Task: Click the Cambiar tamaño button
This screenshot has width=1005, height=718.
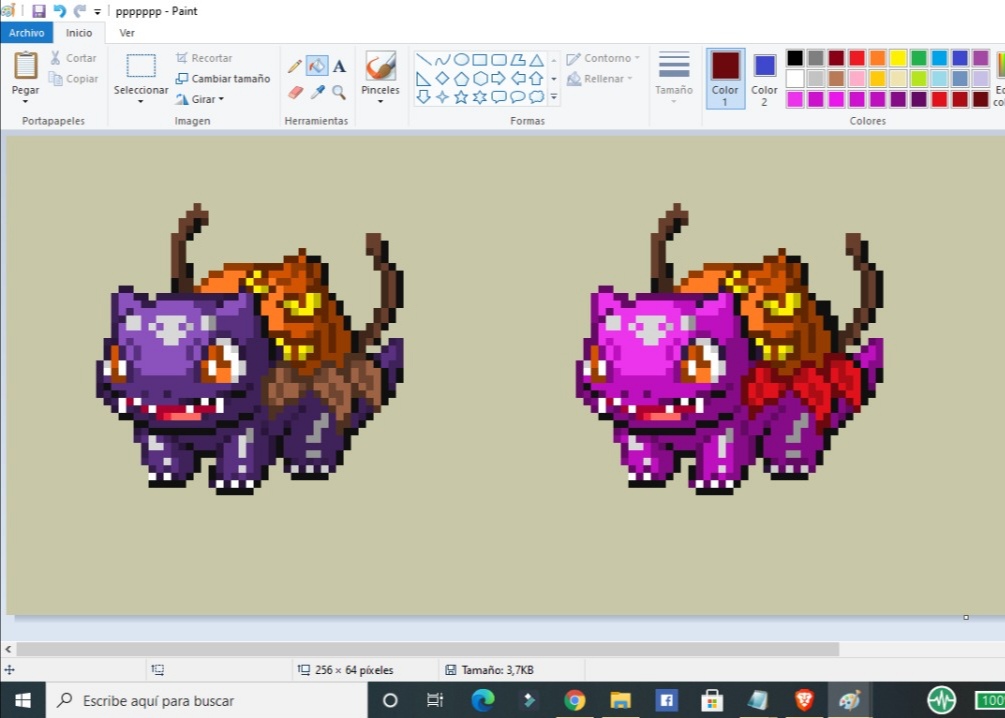Action: pos(223,79)
